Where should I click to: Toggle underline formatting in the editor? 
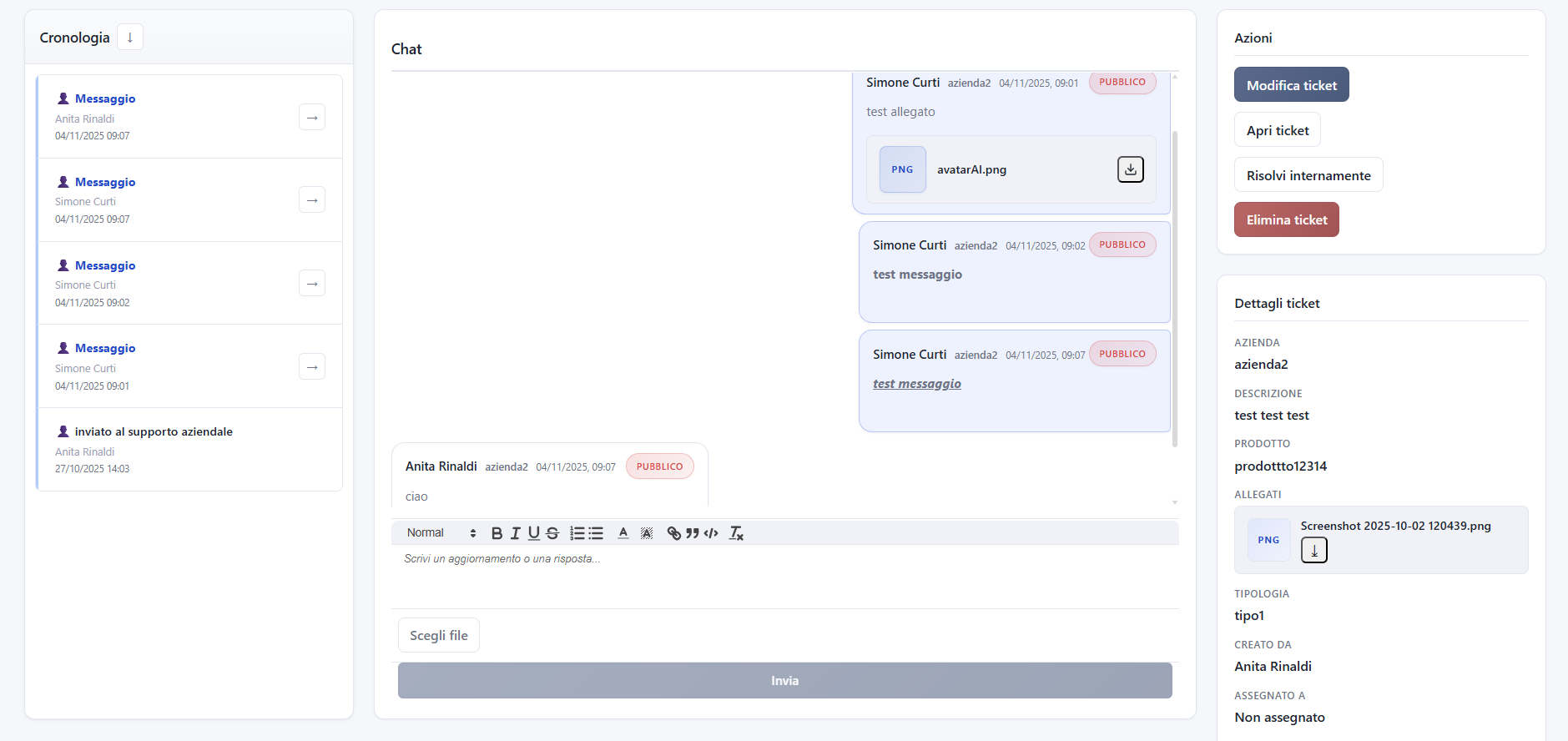(x=533, y=533)
